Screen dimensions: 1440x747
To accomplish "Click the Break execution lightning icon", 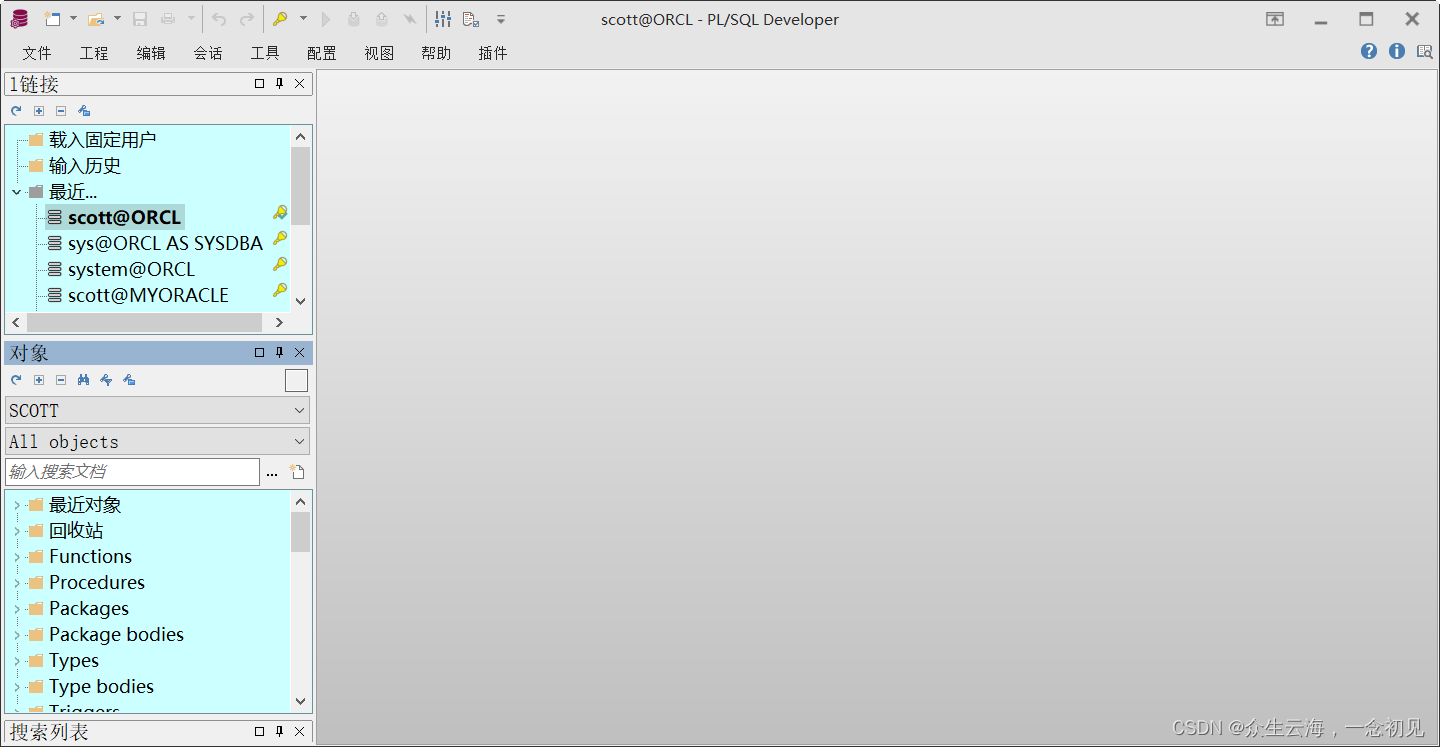I will (410, 19).
